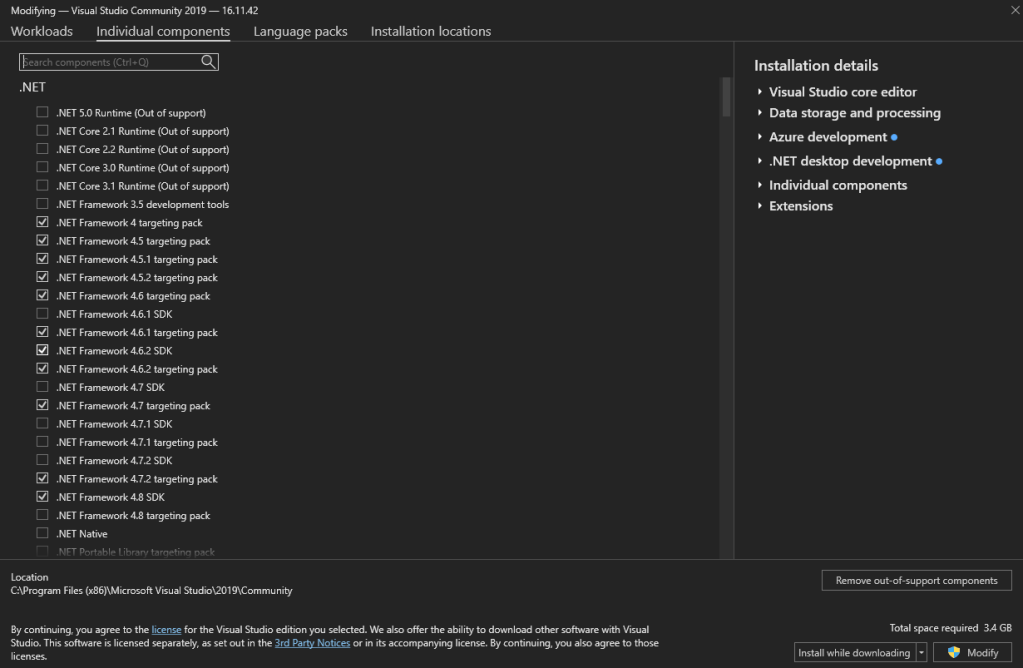Screen dimensions: 1023x668
Task: Click the search magnifier icon
Action: pyautogui.click(x=208, y=62)
